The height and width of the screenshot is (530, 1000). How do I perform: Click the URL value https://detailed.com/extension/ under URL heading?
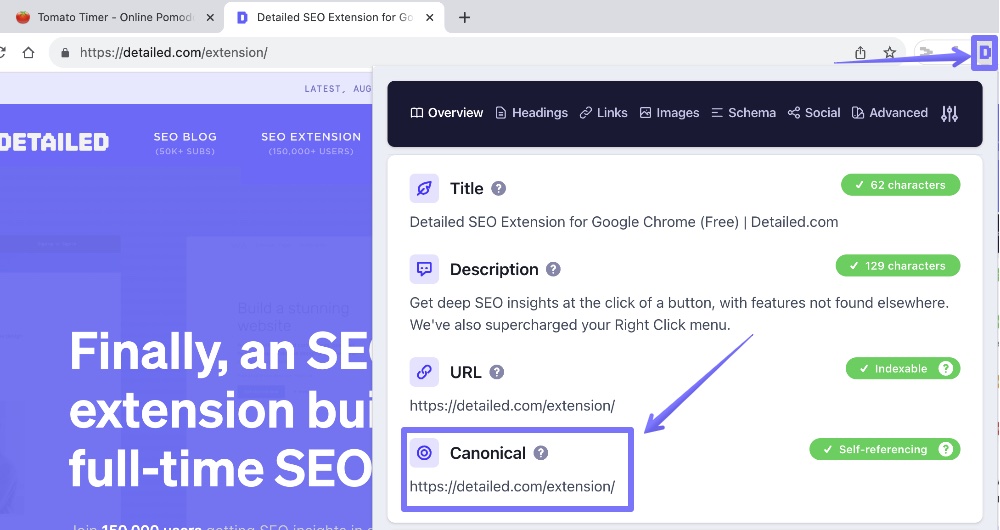512,406
